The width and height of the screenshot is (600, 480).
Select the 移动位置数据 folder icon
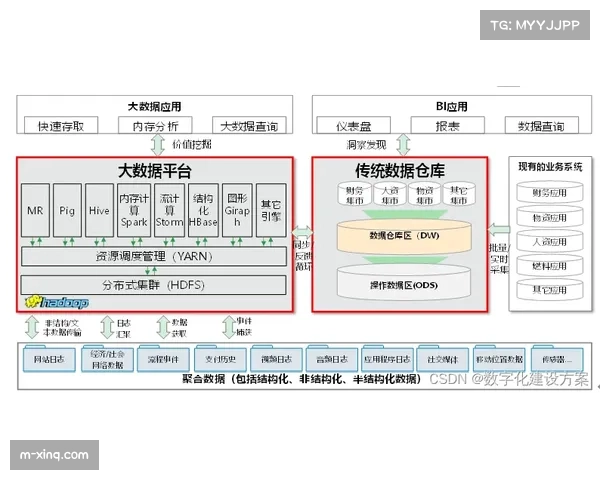499,358
